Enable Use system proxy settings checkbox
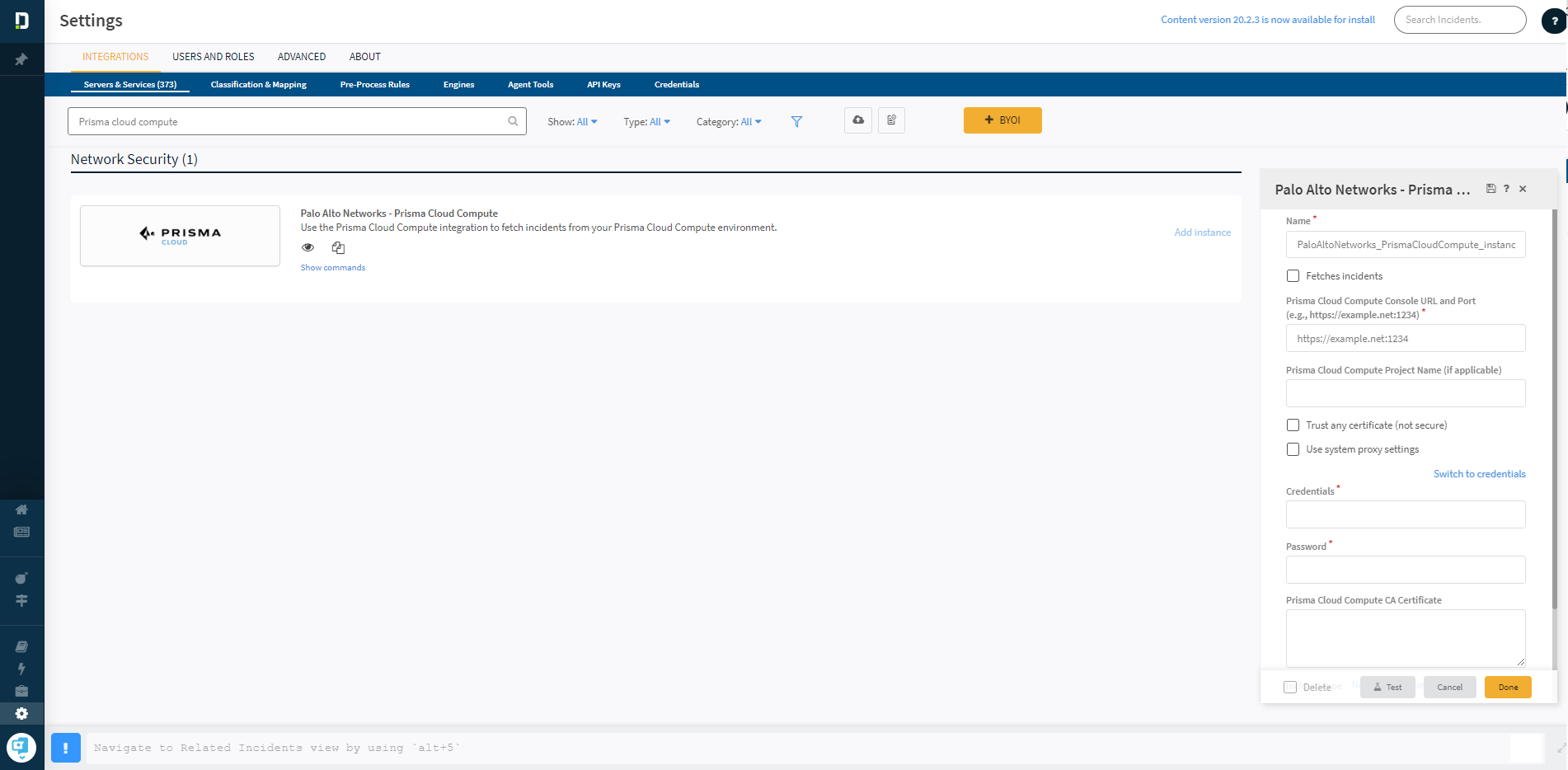1568x770 pixels. pyautogui.click(x=1293, y=449)
